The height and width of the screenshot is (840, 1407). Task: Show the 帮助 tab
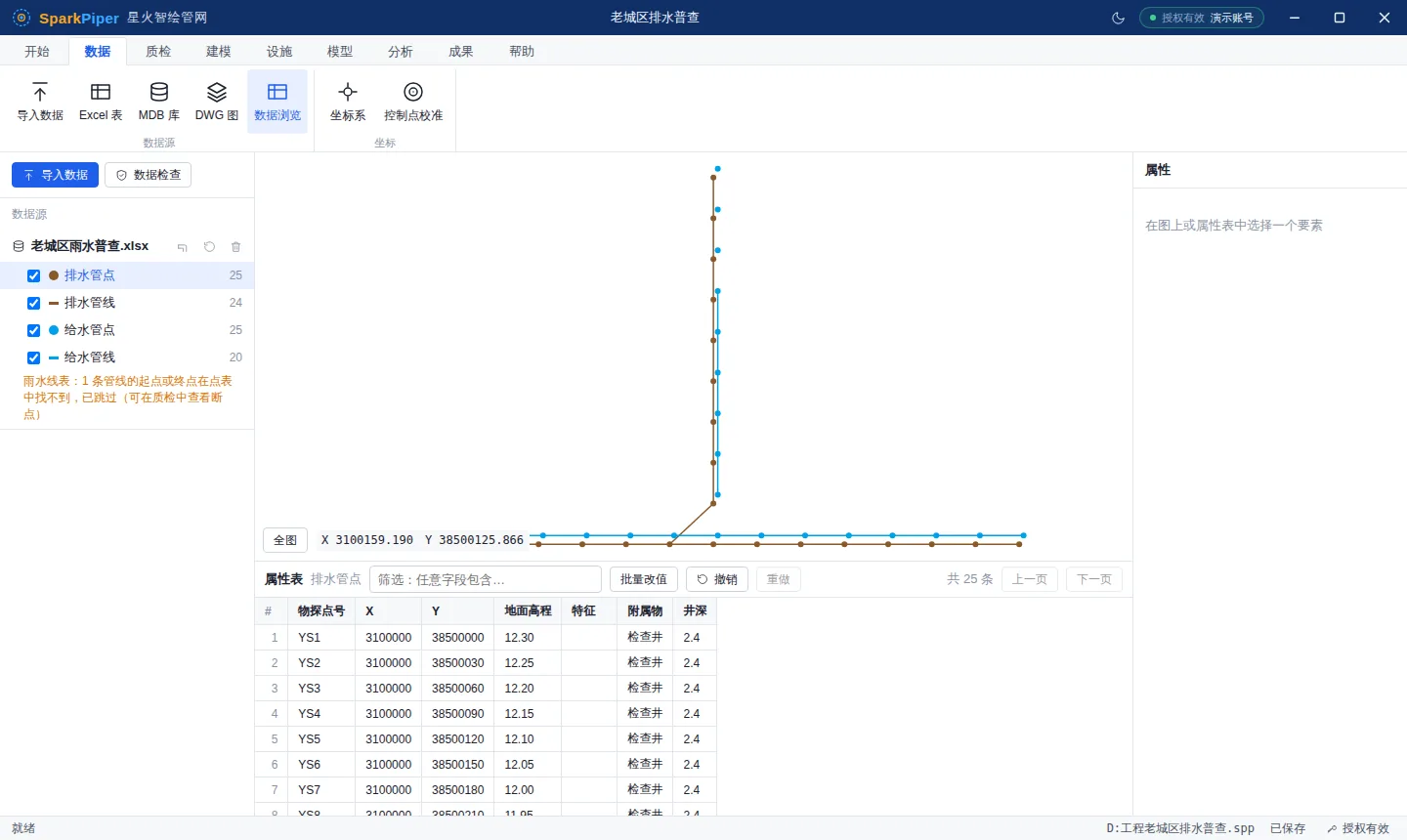pos(522,52)
